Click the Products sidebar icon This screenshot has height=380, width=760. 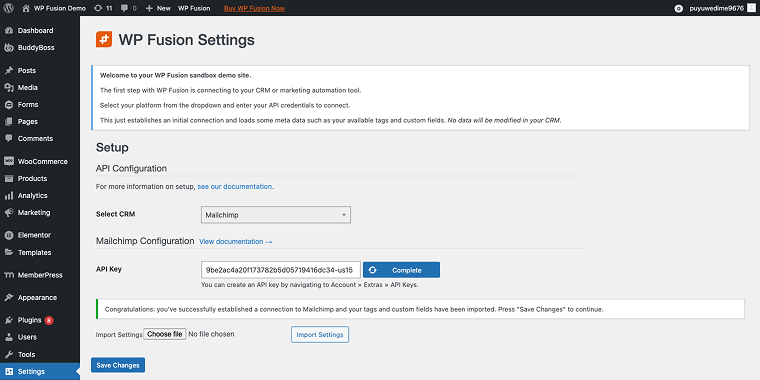[9, 178]
